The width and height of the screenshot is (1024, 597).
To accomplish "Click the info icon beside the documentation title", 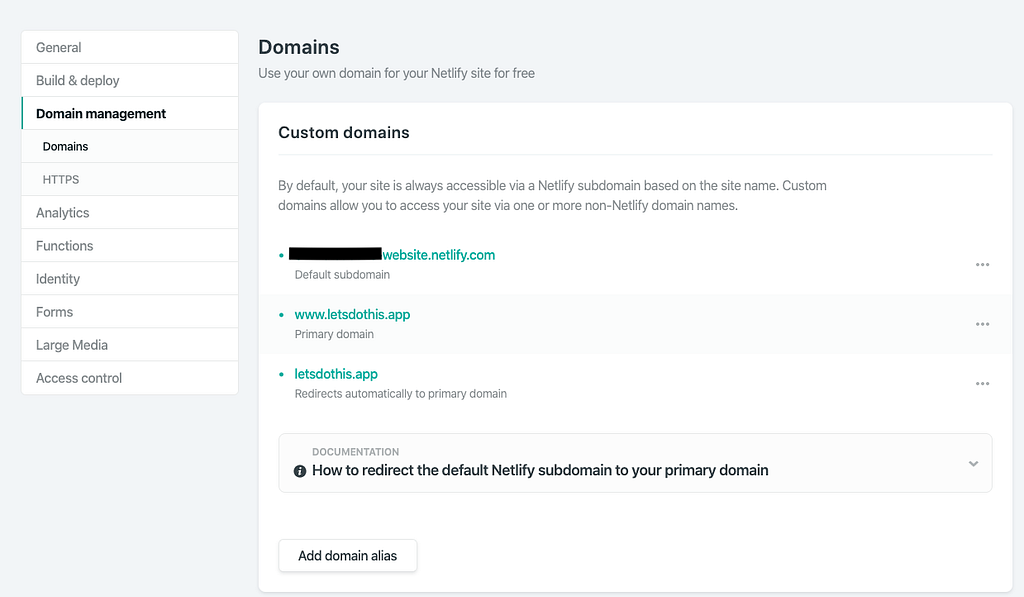I will coord(300,471).
